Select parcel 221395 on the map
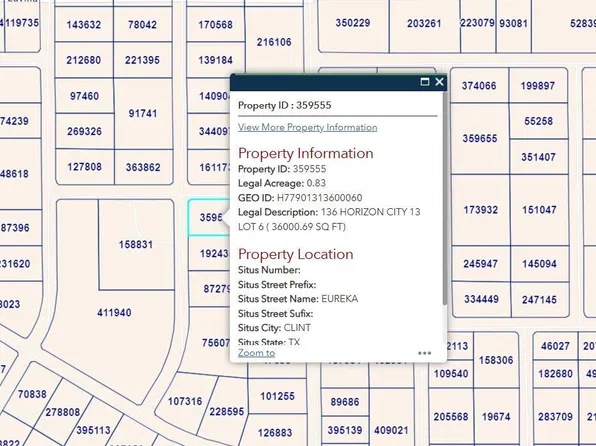 (x=142, y=60)
